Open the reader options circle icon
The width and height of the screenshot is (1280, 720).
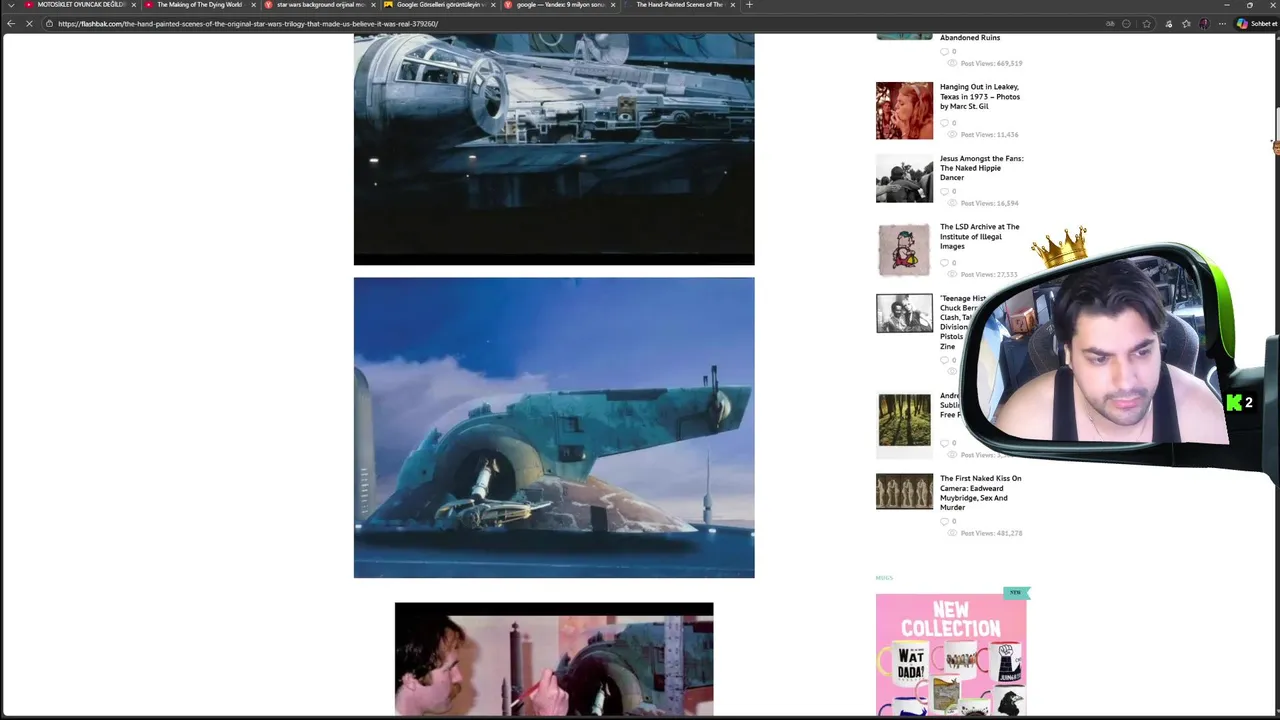(x=1127, y=24)
